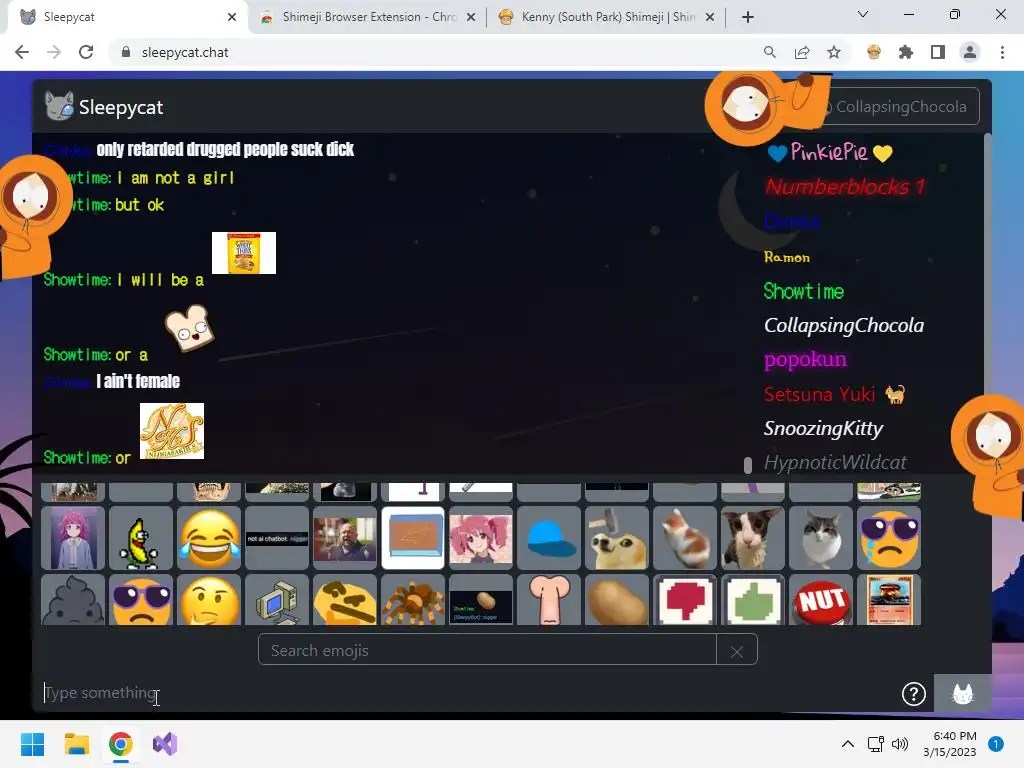Viewport: 1024px width, 768px height.
Task: Open the volume control in tray
Action: [x=900, y=744]
